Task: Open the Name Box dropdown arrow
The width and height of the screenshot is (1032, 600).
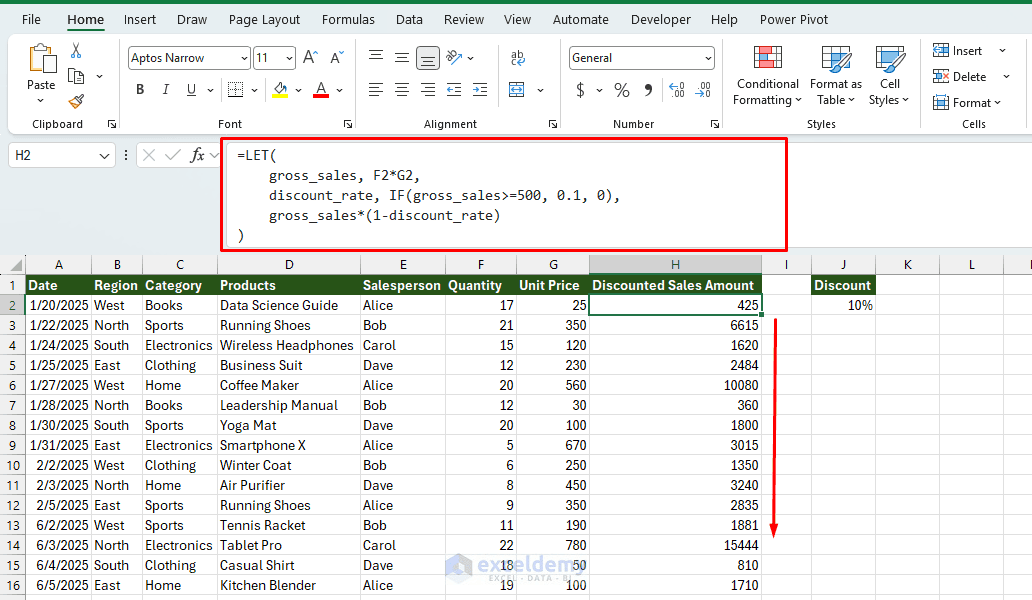Action: pos(103,156)
